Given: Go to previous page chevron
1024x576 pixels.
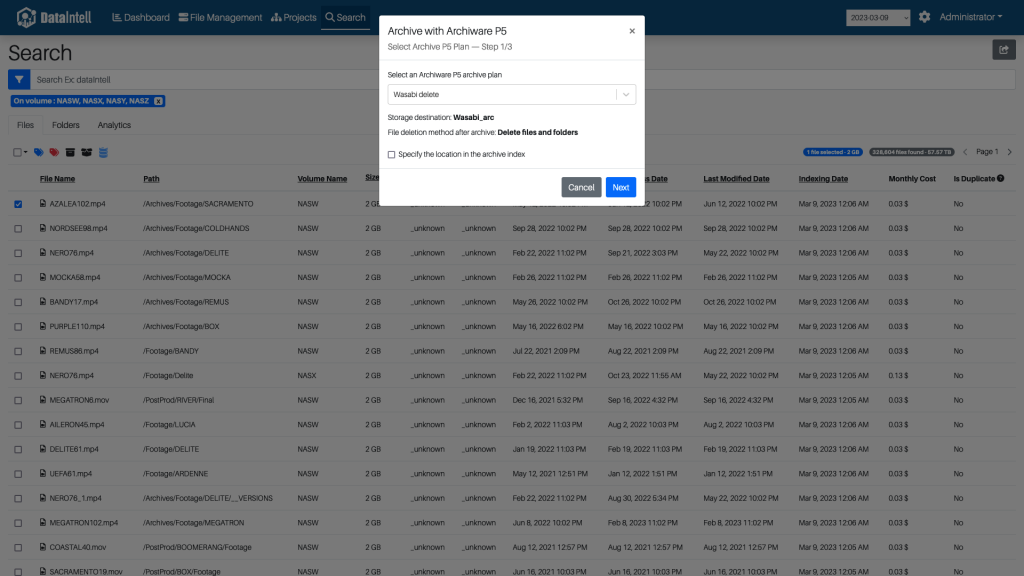Looking at the screenshot, I should pos(965,152).
